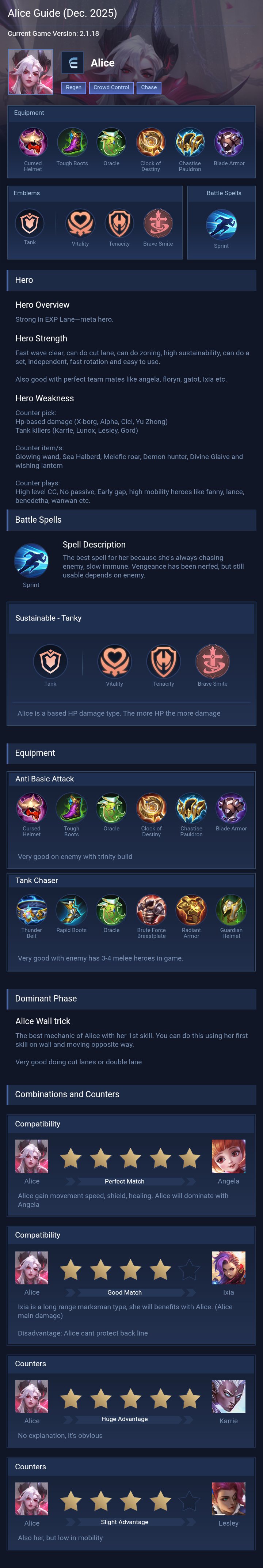
Task: Click the EXP lane role icon beside Alice
Action: (x=72, y=63)
